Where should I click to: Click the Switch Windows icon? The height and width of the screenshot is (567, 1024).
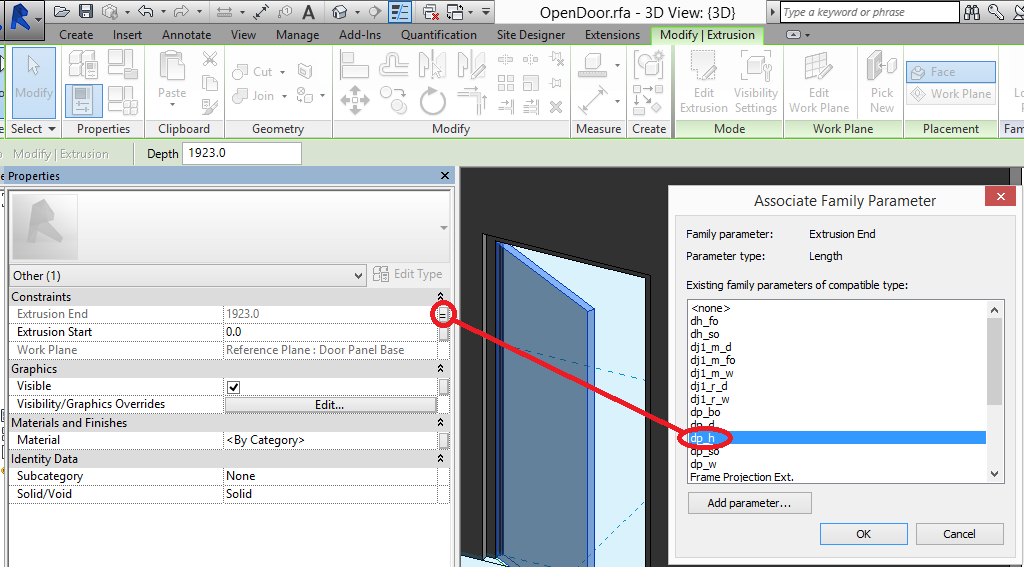455,12
